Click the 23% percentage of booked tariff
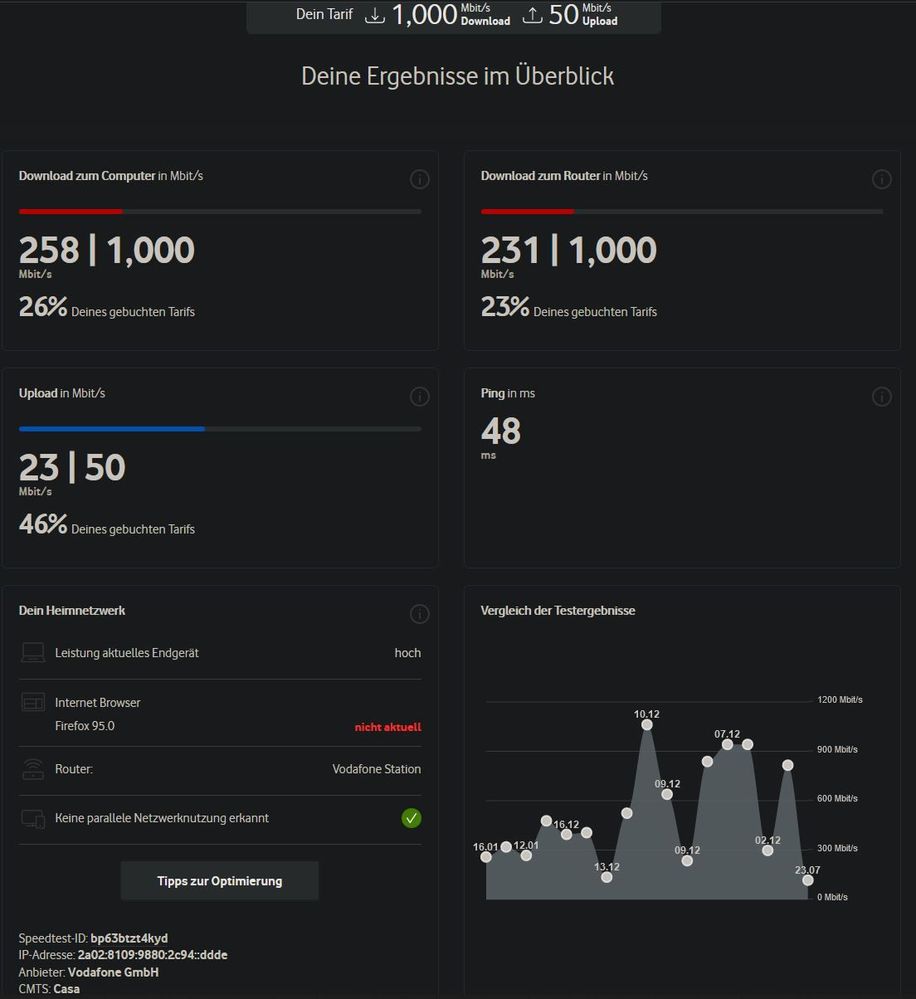916x999 pixels. [505, 306]
